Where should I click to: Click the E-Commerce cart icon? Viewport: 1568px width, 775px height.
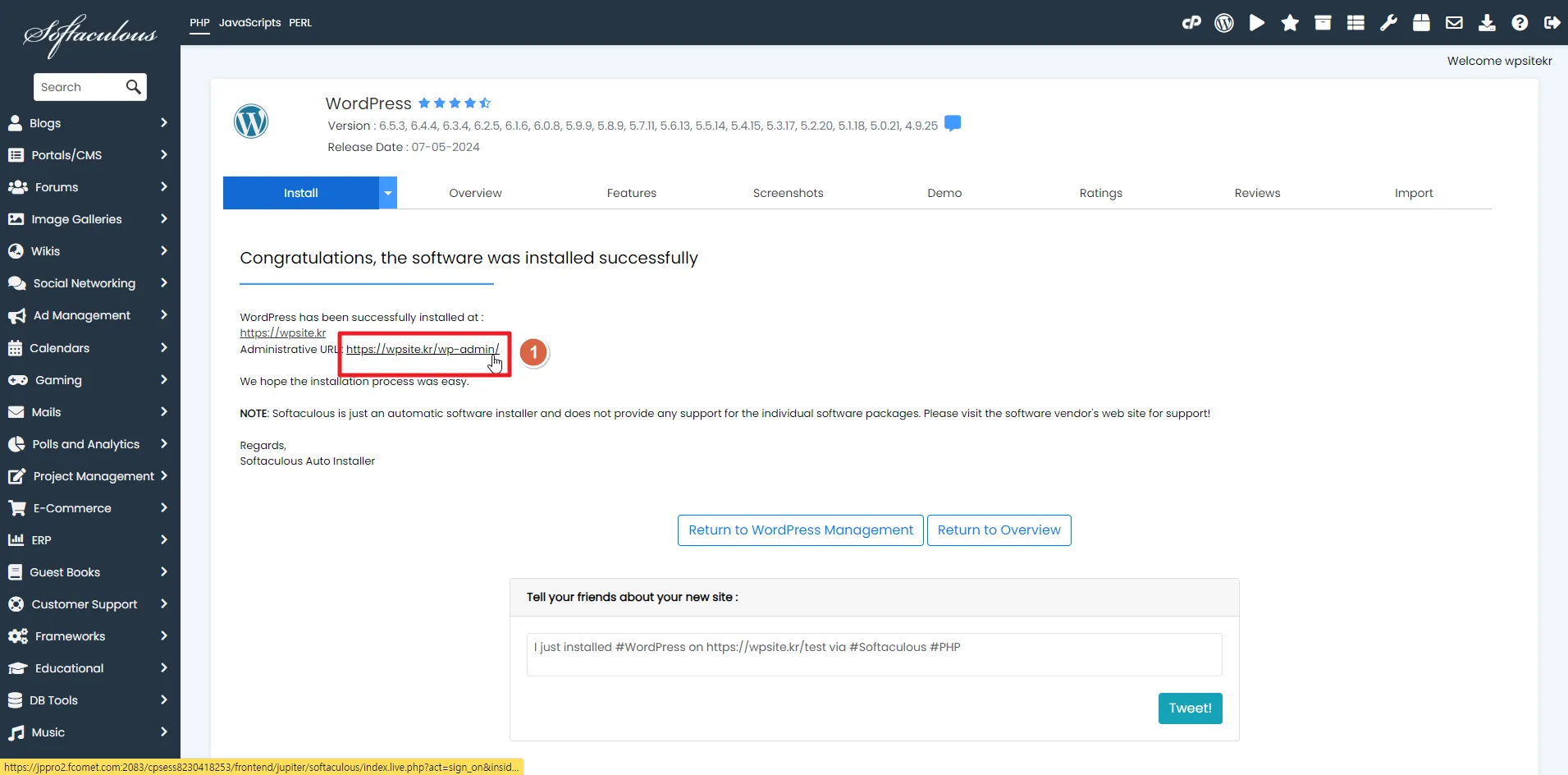(x=16, y=508)
